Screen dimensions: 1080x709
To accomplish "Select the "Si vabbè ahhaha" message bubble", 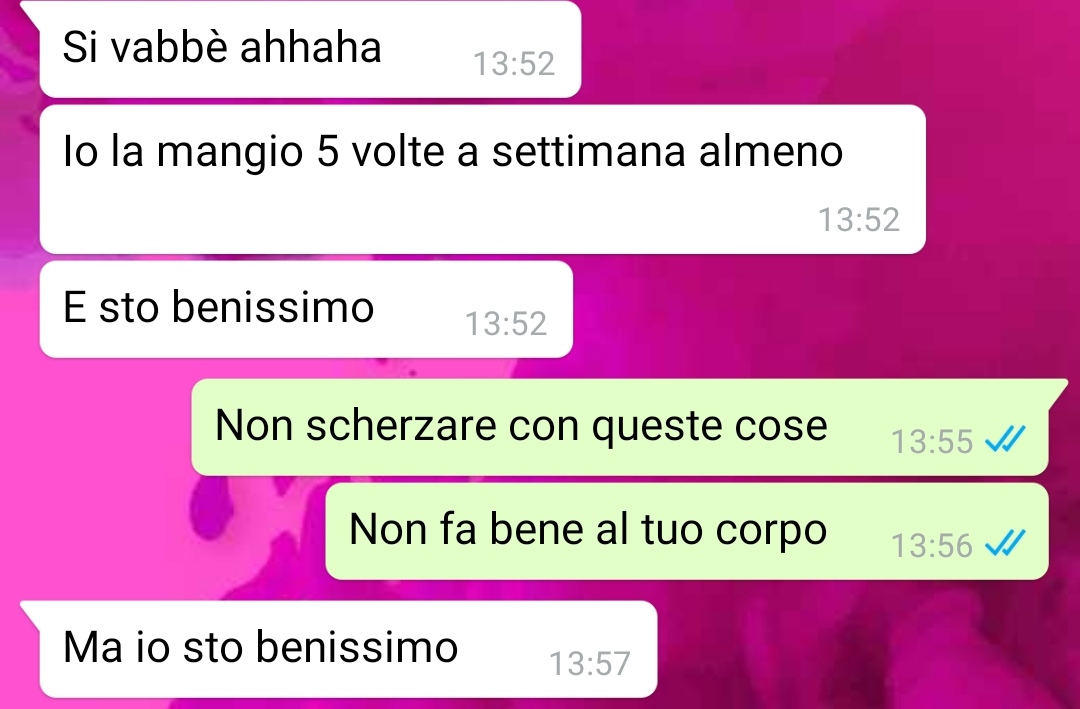I will click(310, 49).
